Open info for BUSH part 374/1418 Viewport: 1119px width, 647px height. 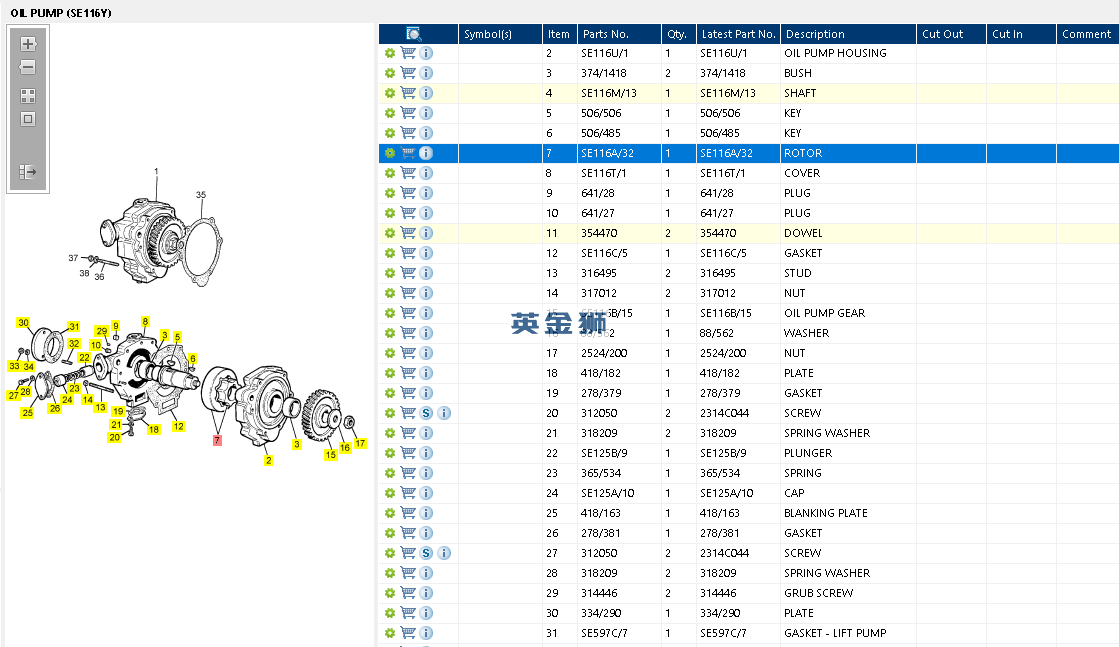point(426,73)
